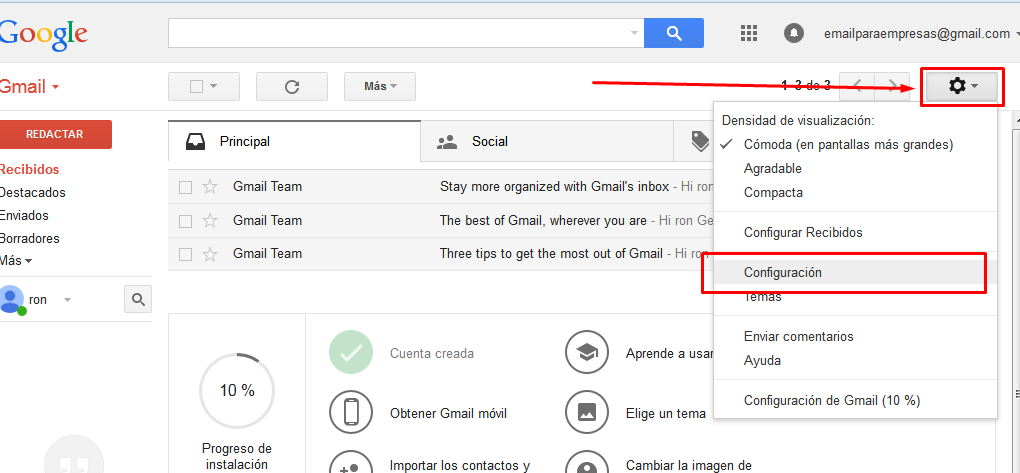Go to newer messages arrow
This screenshot has height=473, width=1020.
click(857, 86)
